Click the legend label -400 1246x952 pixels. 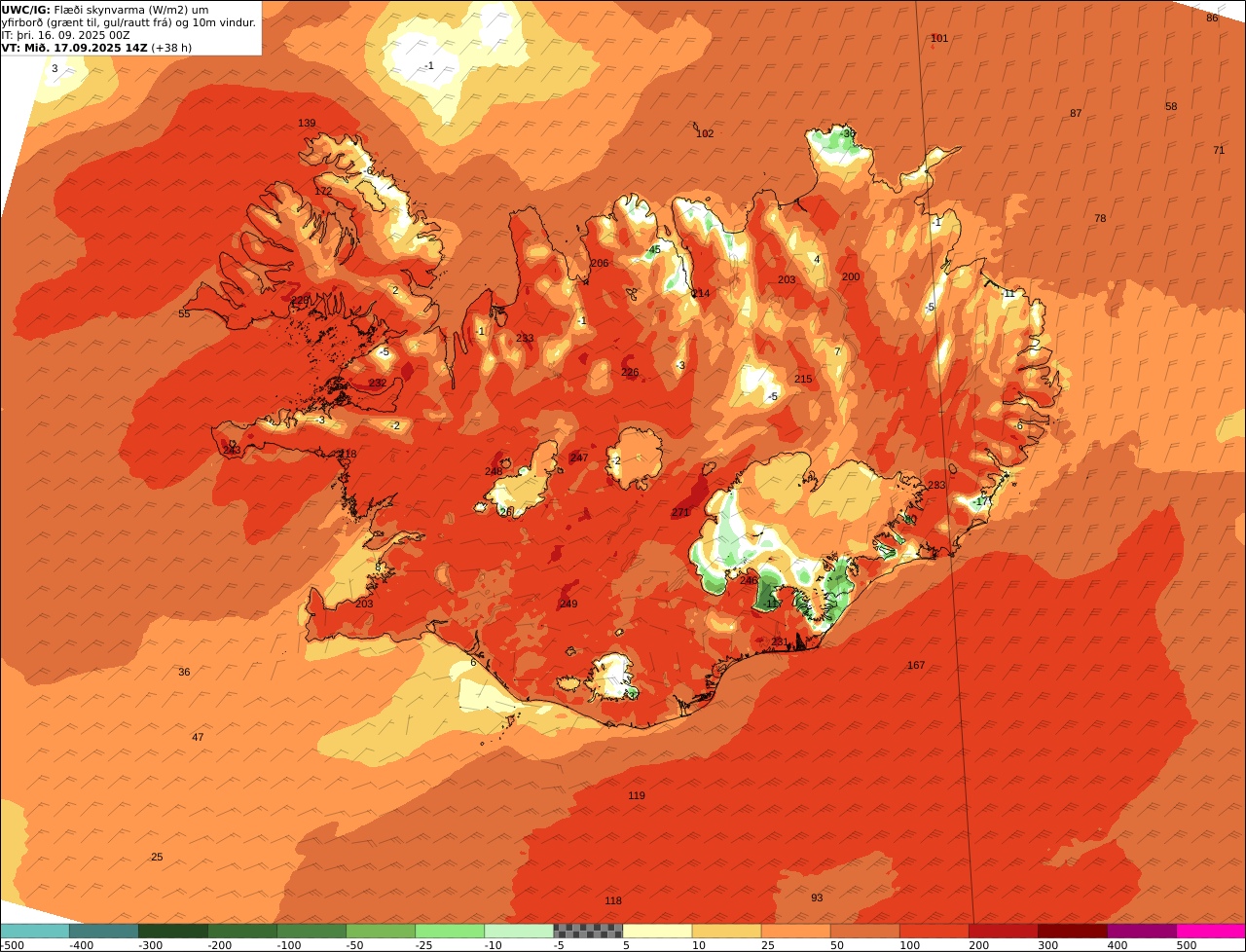click(x=83, y=945)
